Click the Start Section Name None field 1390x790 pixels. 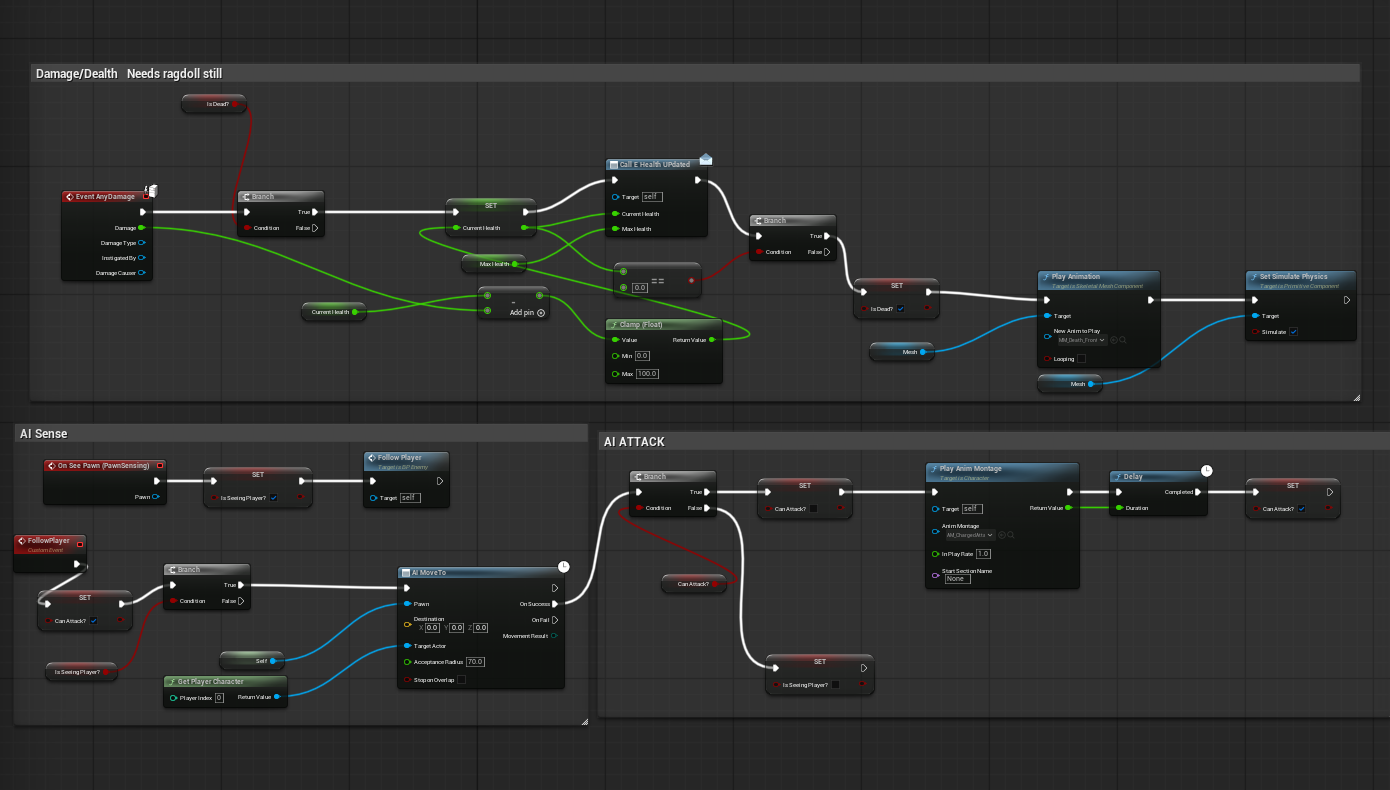coord(957,579)
